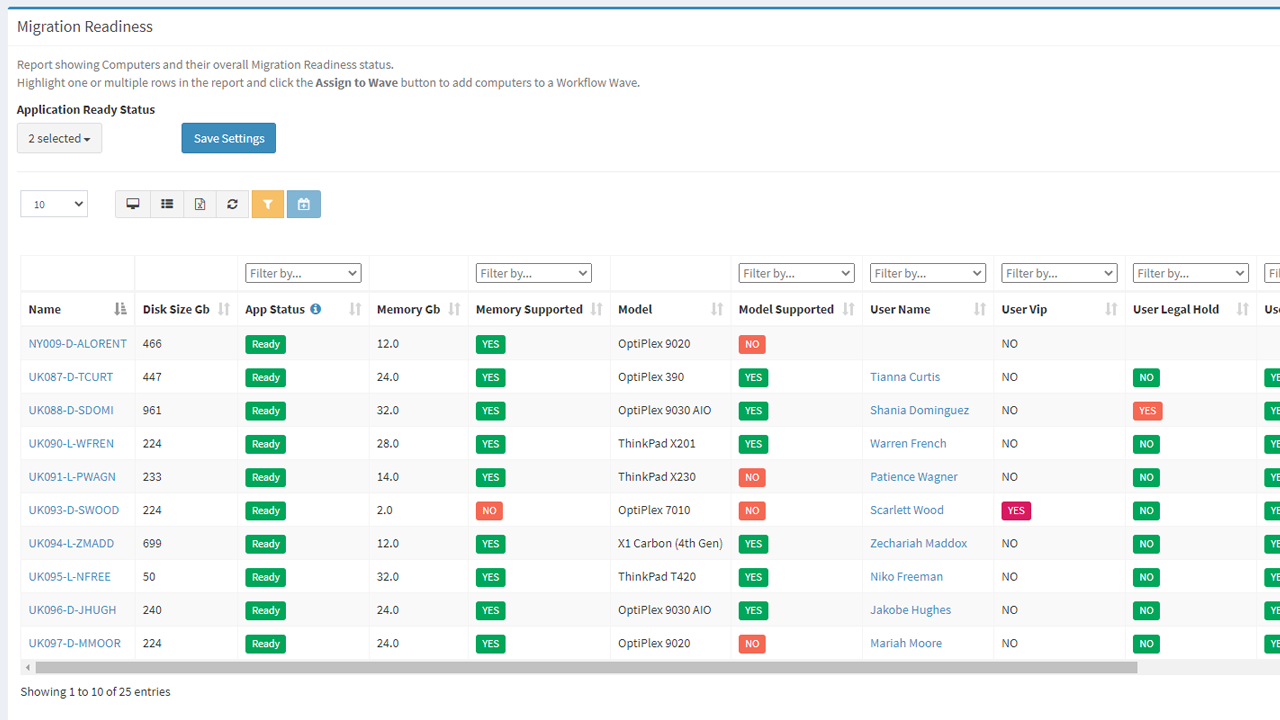Click the list view toolbar icon
The image size is (1280, 720).
click(x=167, y=204)
